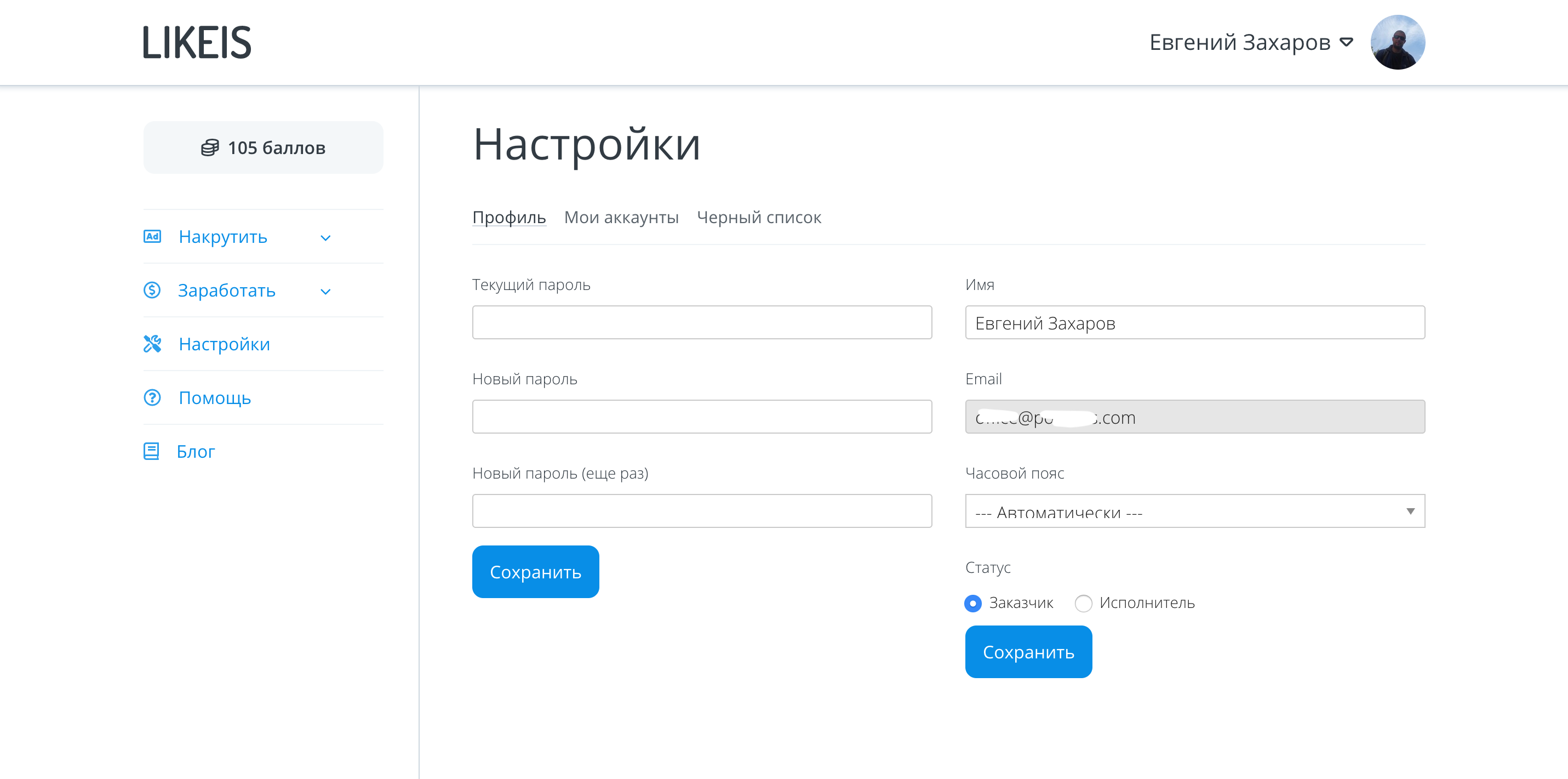The image size is (1568, 779).
Task: Click the user avatar photo in header
Action: [x=1397, y=42]
